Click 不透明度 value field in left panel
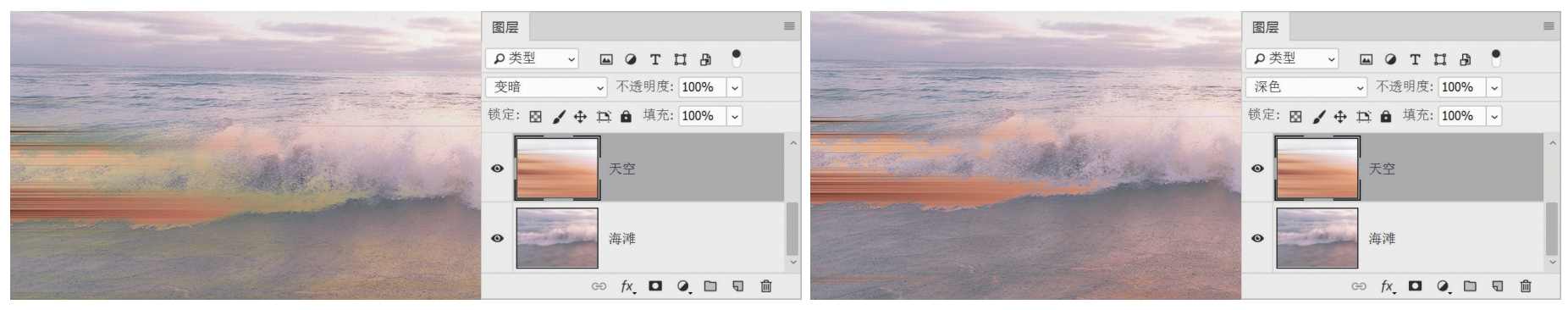 703,87
